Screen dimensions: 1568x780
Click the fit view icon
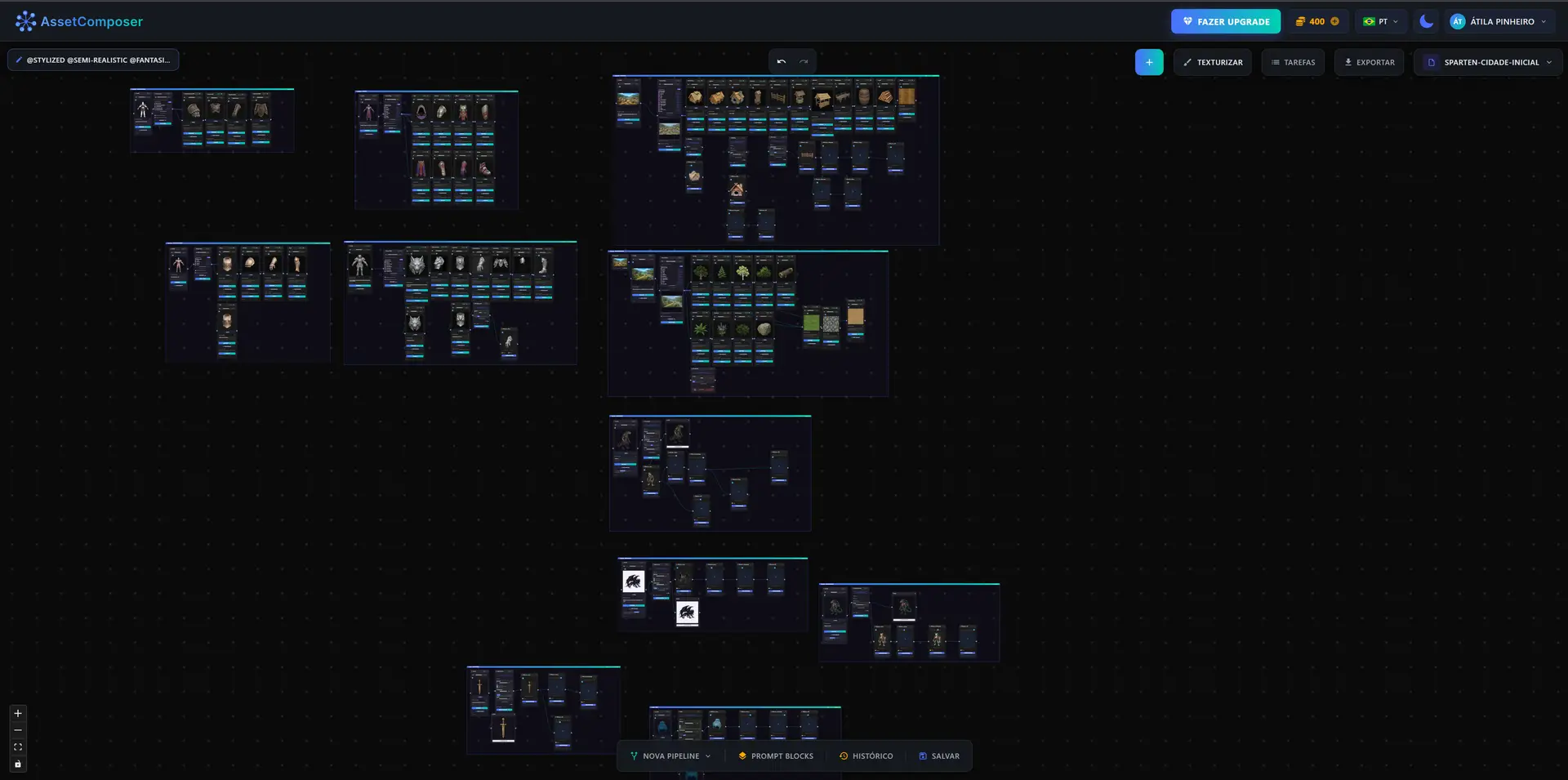coord(18,747)
